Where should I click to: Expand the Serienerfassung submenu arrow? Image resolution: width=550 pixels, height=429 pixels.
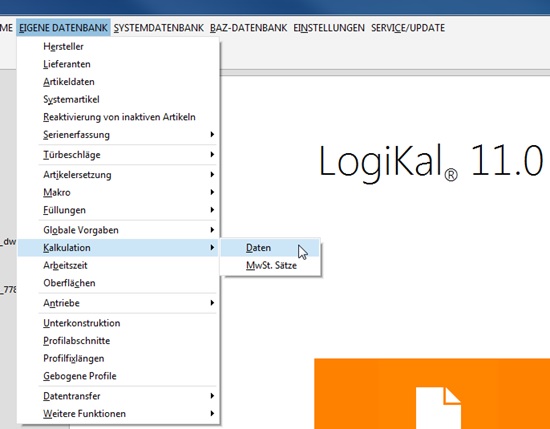(212, 135)
